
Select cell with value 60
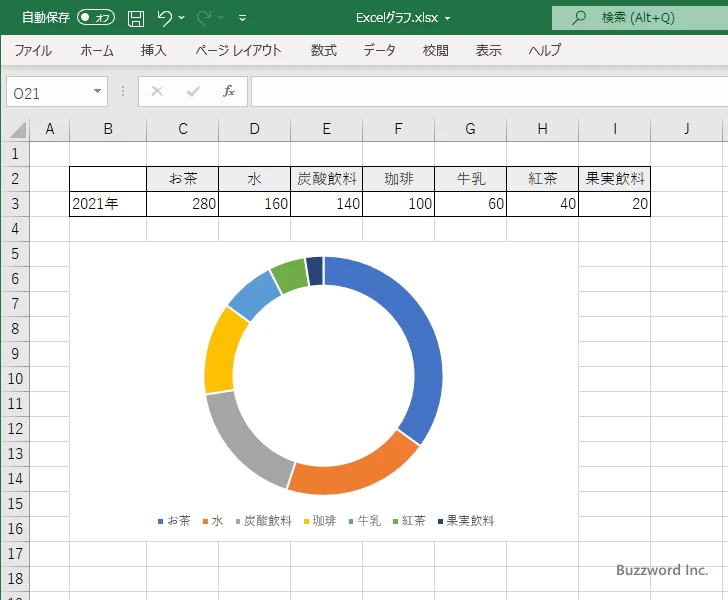470,203
